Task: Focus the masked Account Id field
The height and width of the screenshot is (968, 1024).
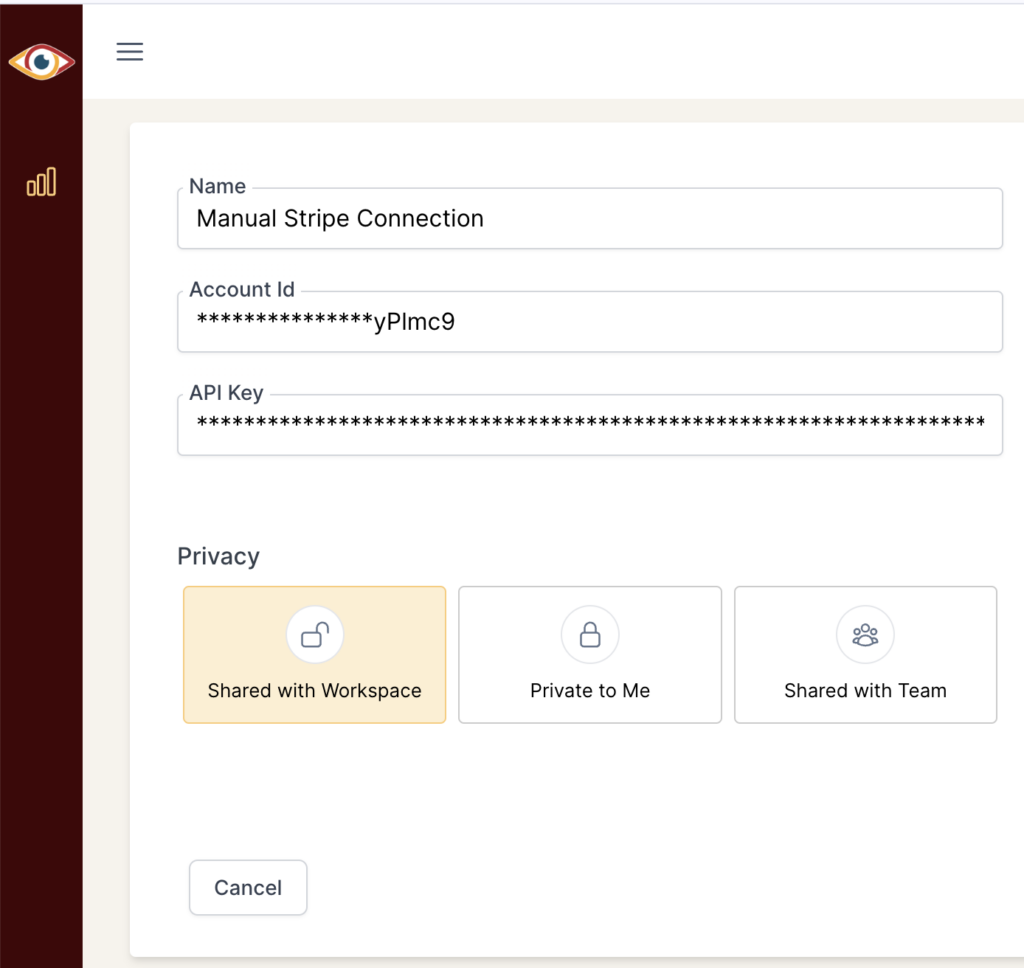Action: coord(589,321)
